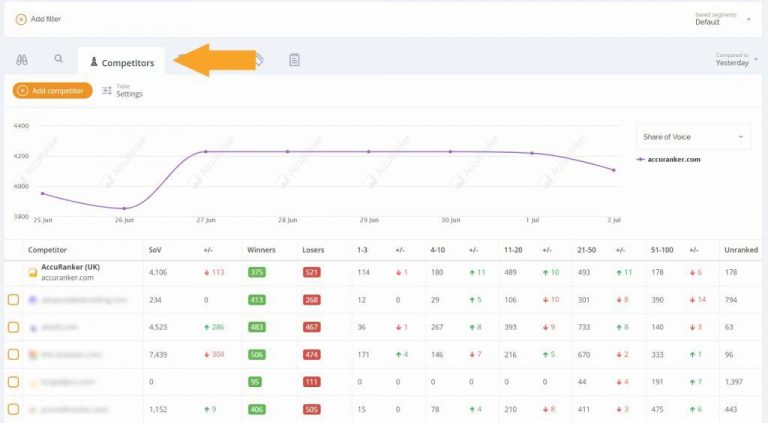768x423 pixels.
Task: Click the red Losers badge 474
Action: tap(312, 354)
